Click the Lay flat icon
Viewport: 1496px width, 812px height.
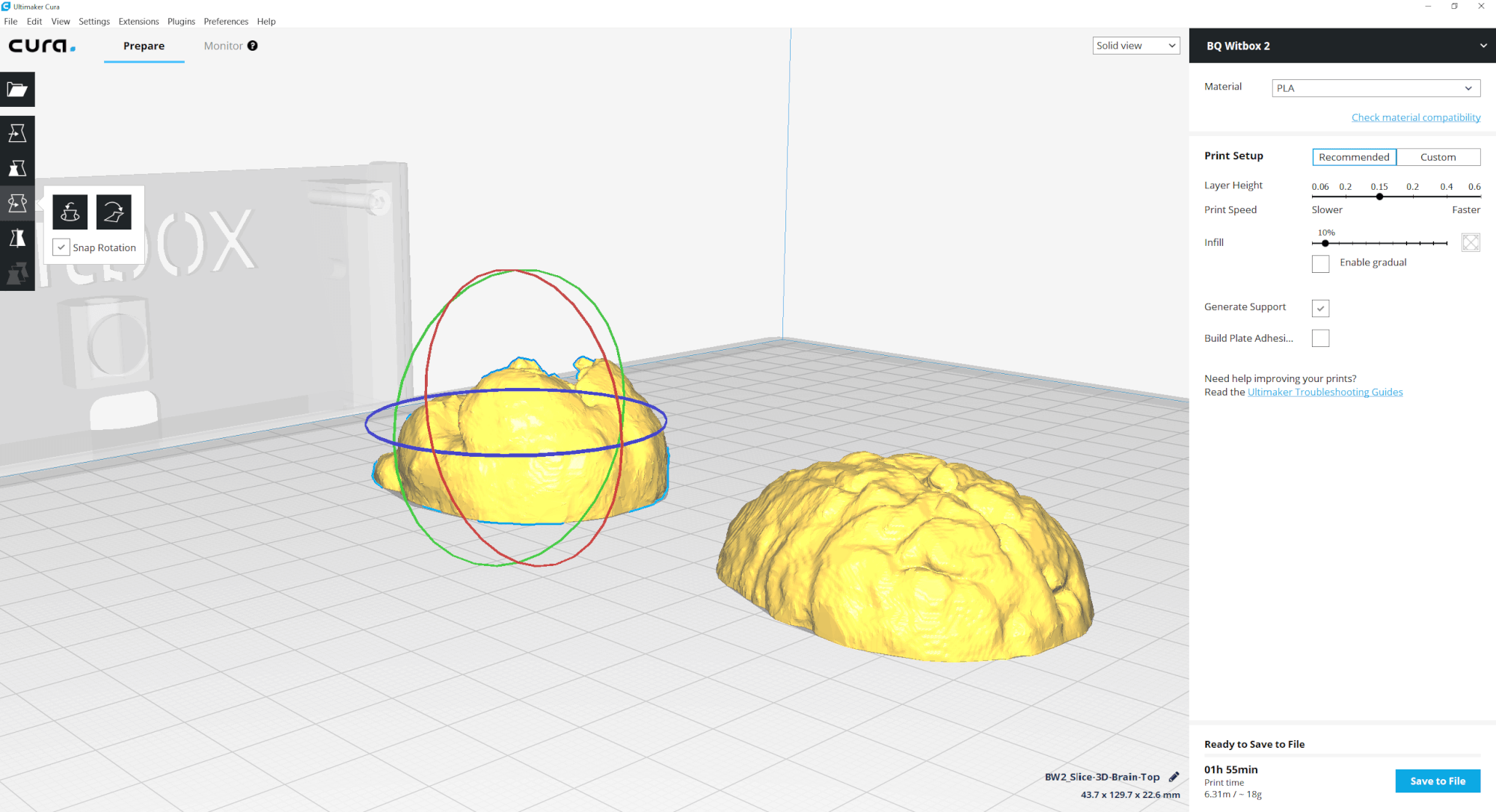[114, 212]
